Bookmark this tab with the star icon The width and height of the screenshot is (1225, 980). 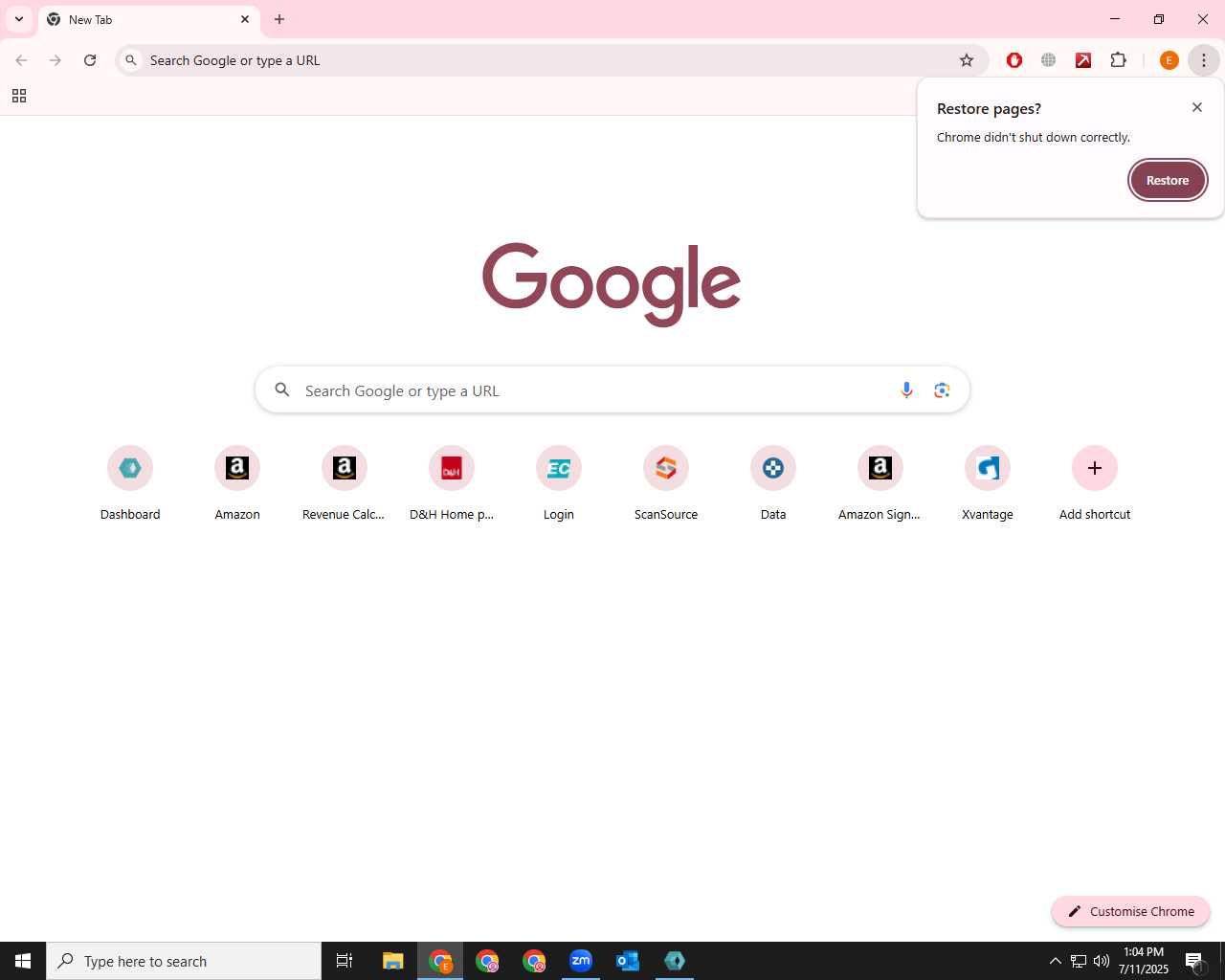[967, 60]
